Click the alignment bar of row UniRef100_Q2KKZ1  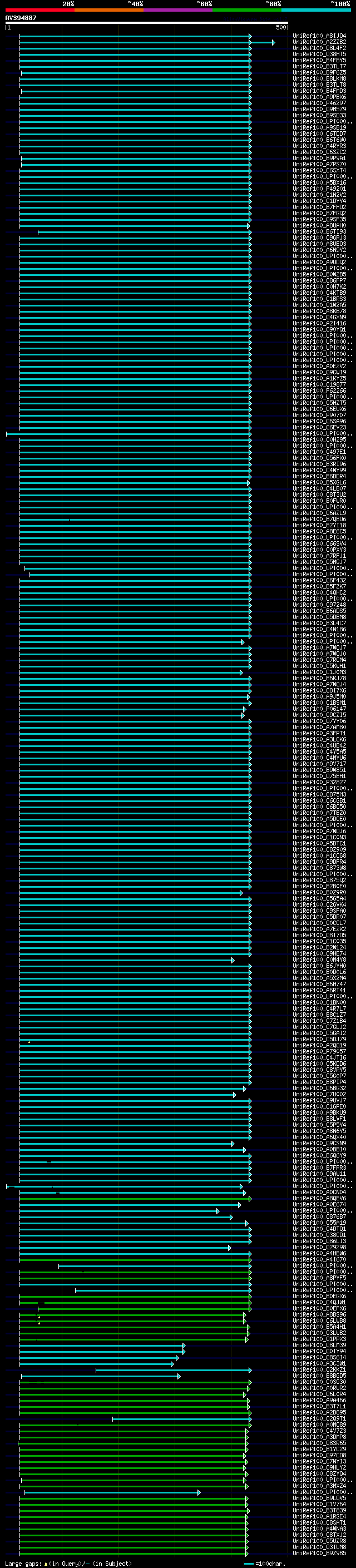pos(174,1369)
